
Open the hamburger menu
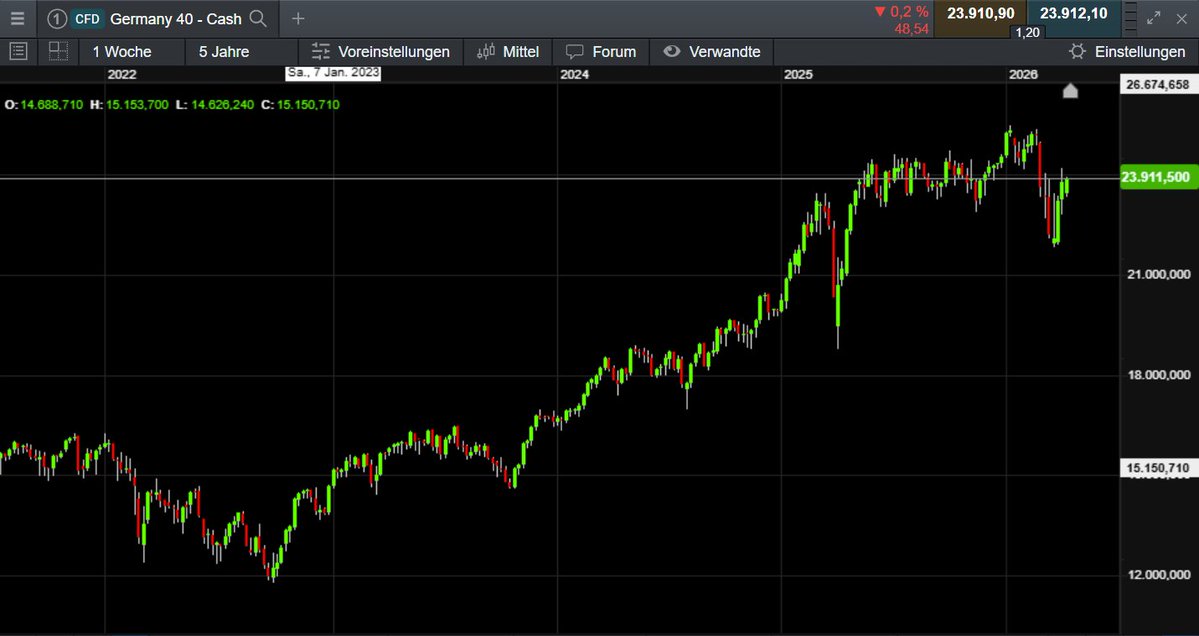click(x=17, y=18)
